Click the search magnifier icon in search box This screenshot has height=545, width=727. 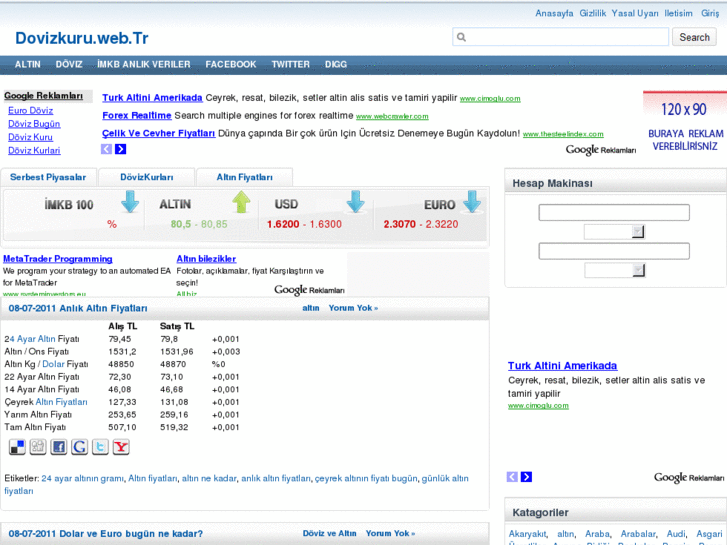point(461,37)
